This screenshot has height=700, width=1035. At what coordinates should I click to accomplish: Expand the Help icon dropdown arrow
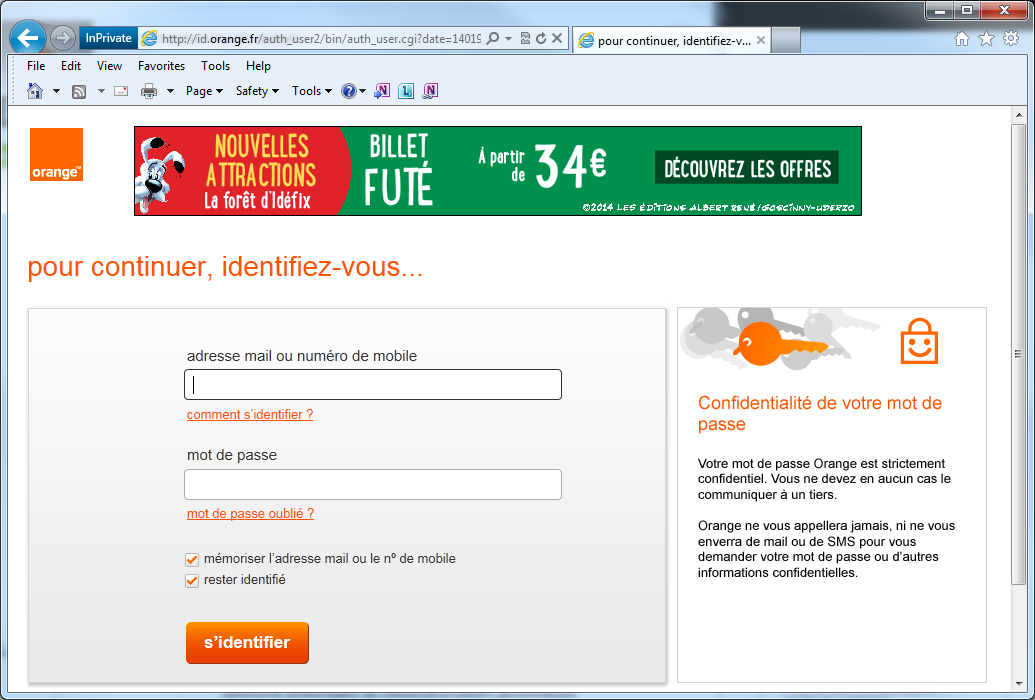362,91
